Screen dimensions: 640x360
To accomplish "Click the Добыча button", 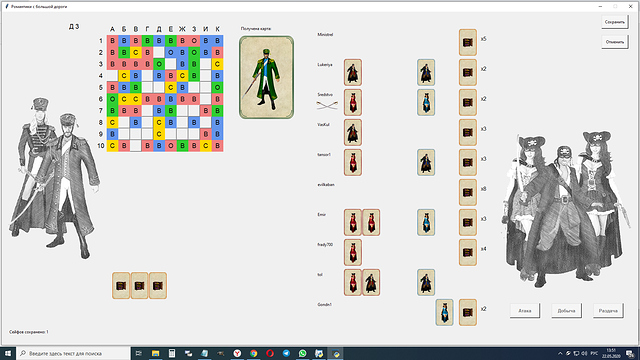I will click(x=567, y=311).
